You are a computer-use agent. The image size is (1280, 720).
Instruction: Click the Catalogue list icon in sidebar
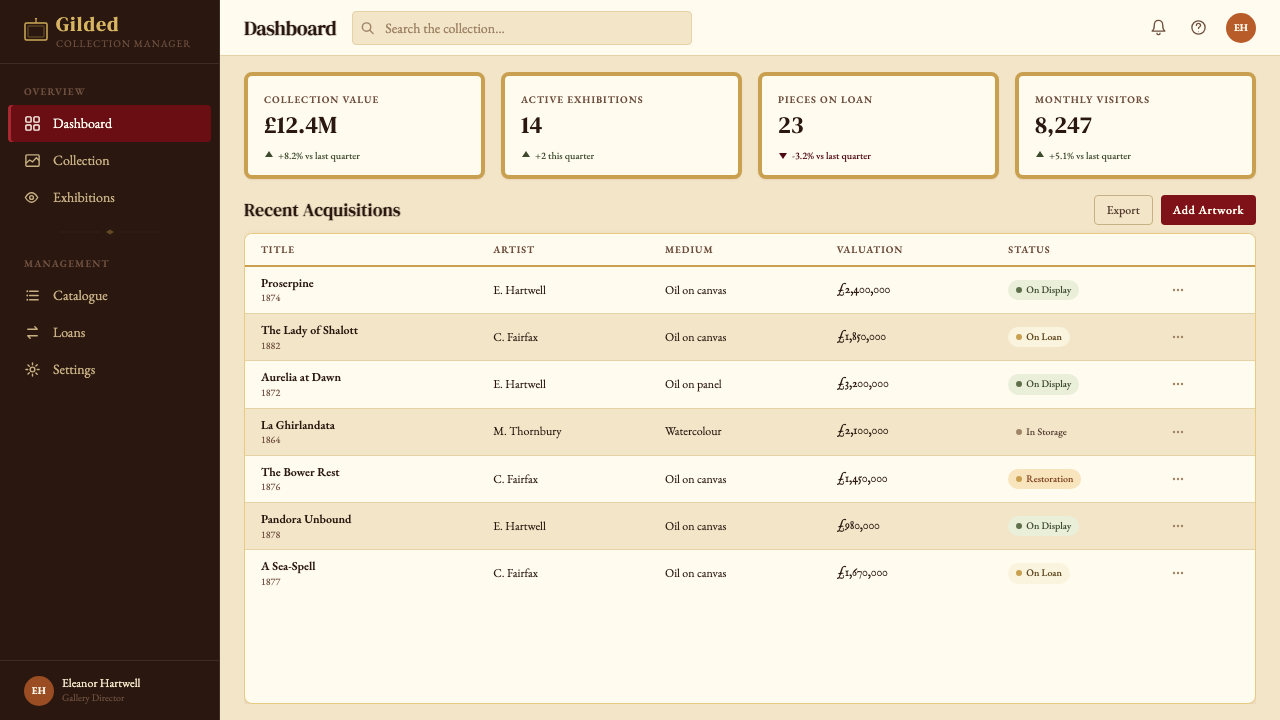pos(32,296)
